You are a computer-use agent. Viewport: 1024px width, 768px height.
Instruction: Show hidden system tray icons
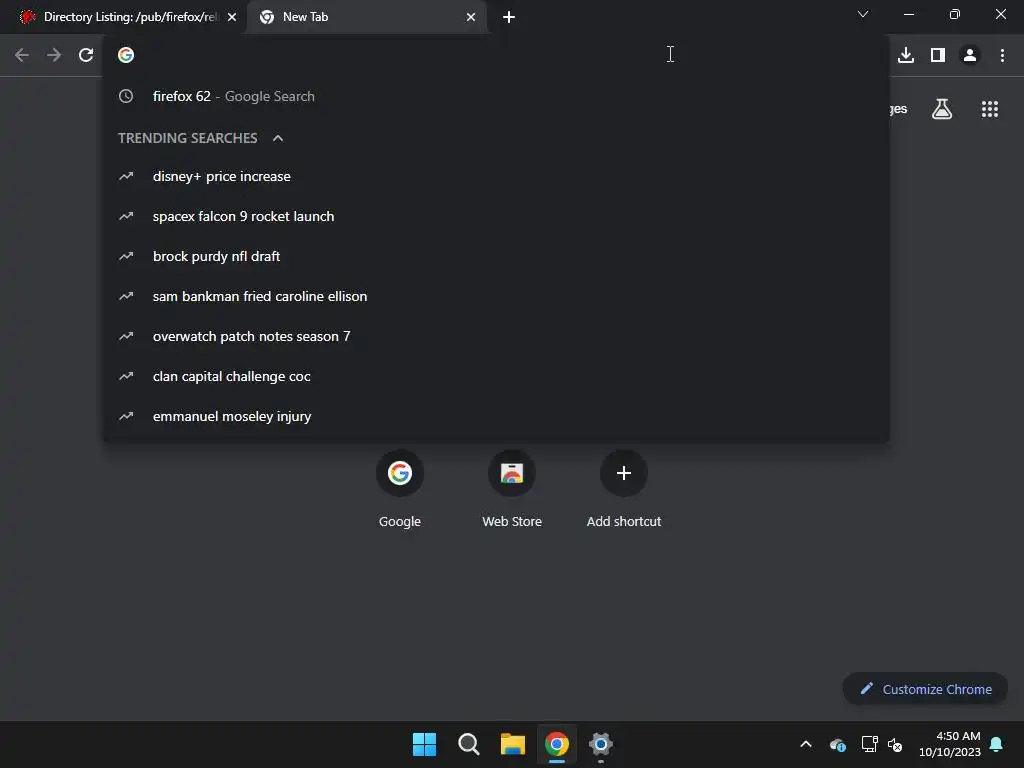(806, 744)
